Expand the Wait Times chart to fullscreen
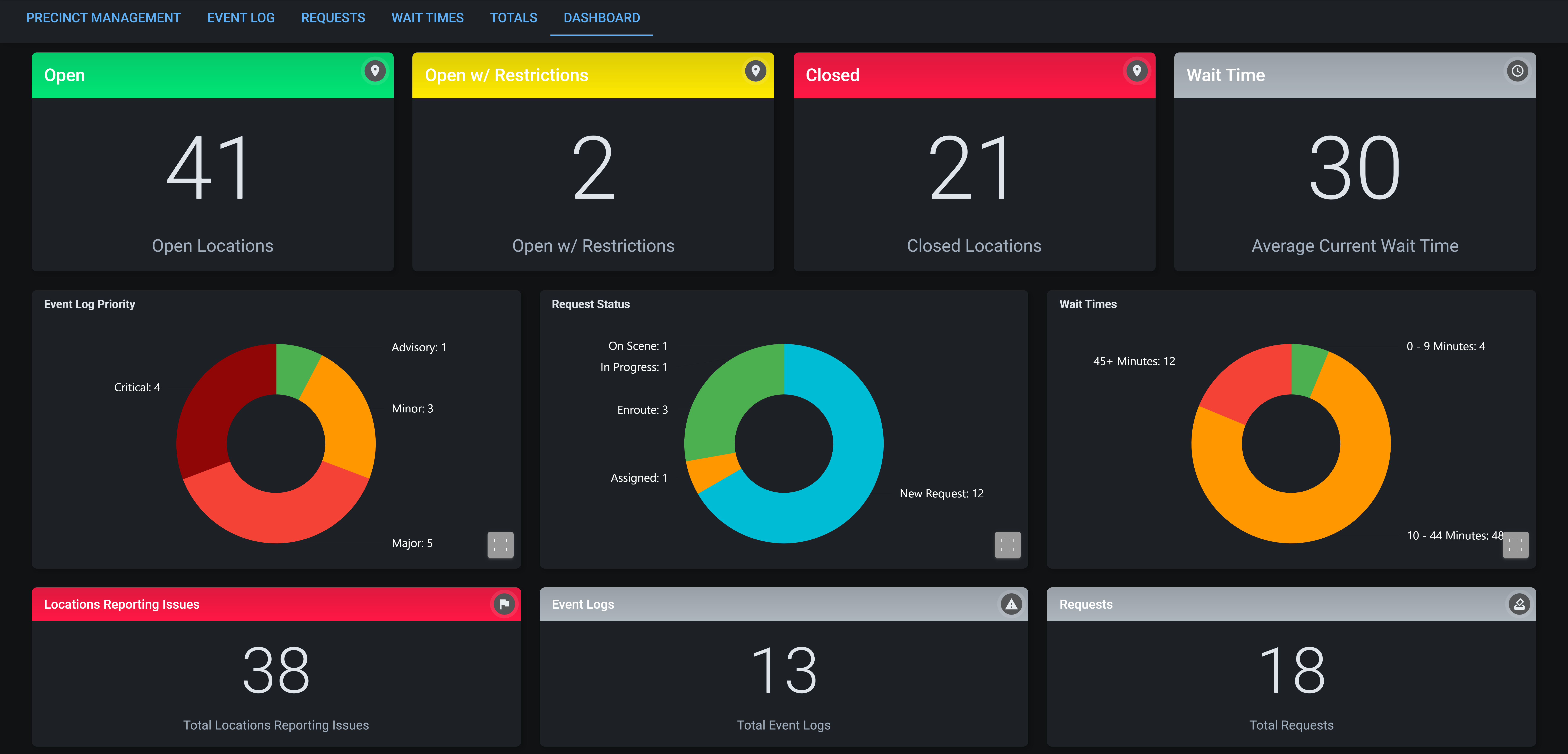This screenshot has height=754, width=1568. (1516, 545)
